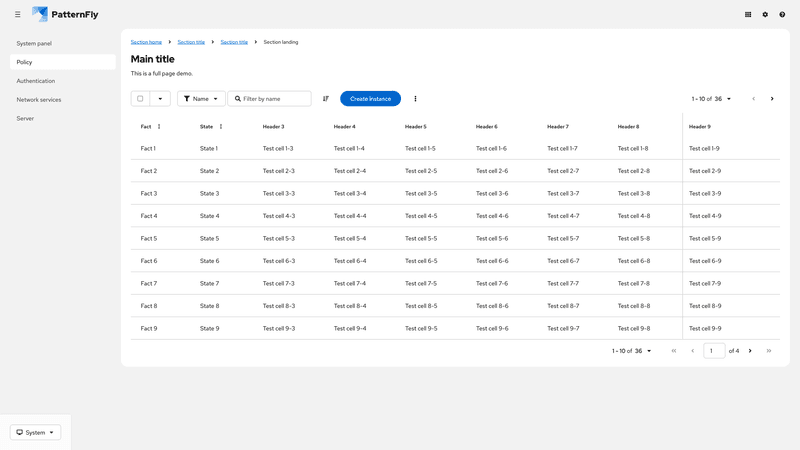
Task: Tick the bulk select checkbox
Action: coord(140,98)
